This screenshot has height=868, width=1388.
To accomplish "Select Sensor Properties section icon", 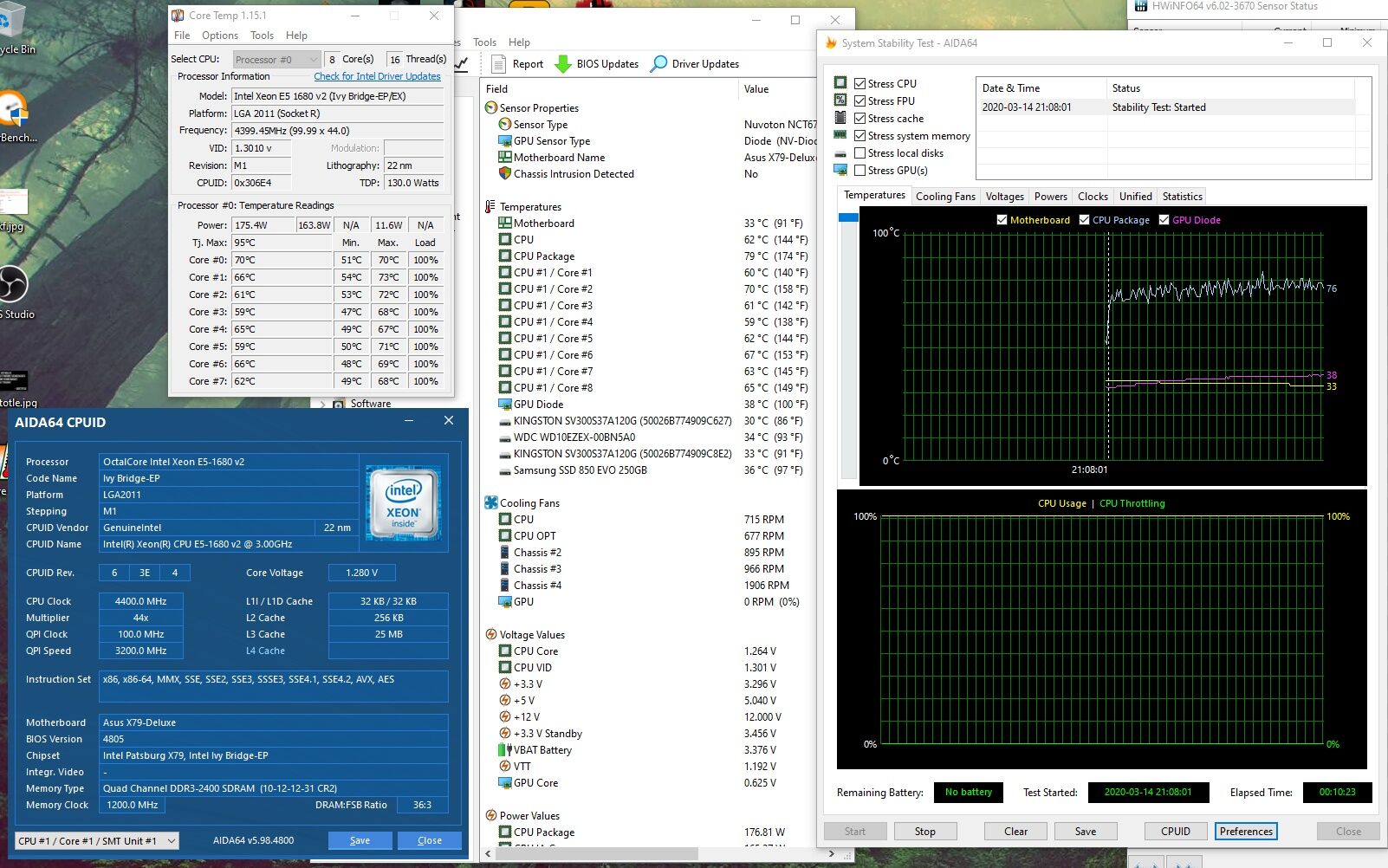I will [491, 107].
